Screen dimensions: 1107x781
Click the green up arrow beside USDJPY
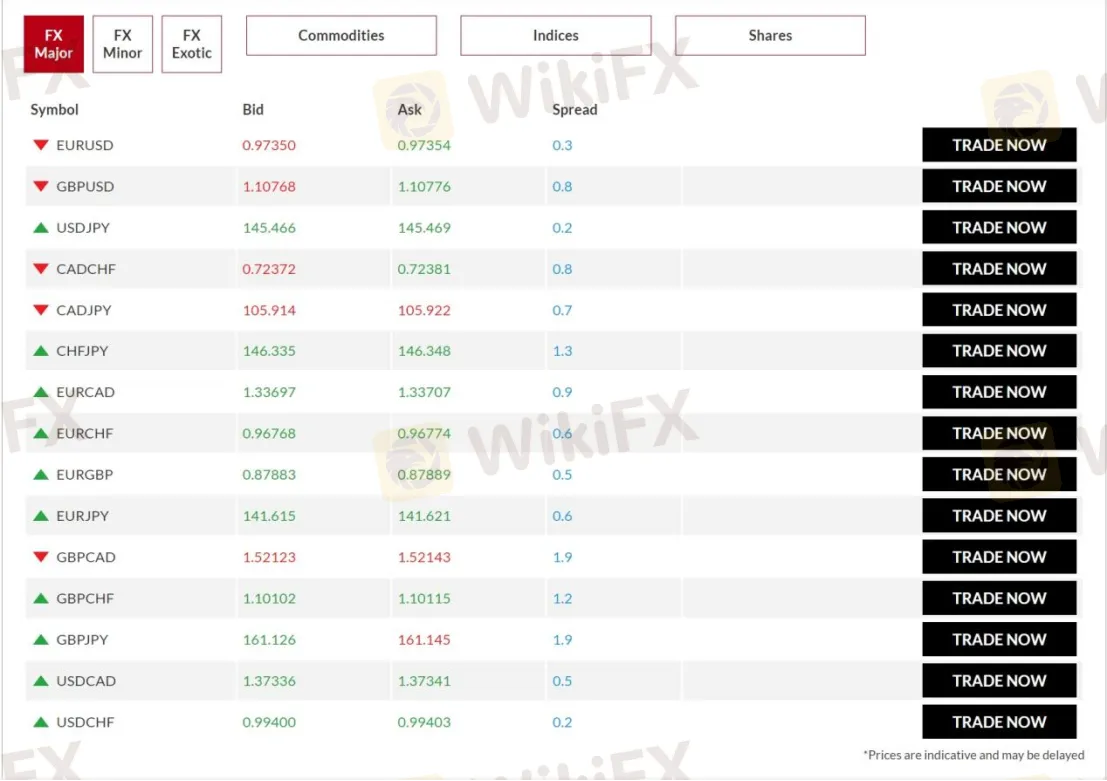tap(41, 228)
